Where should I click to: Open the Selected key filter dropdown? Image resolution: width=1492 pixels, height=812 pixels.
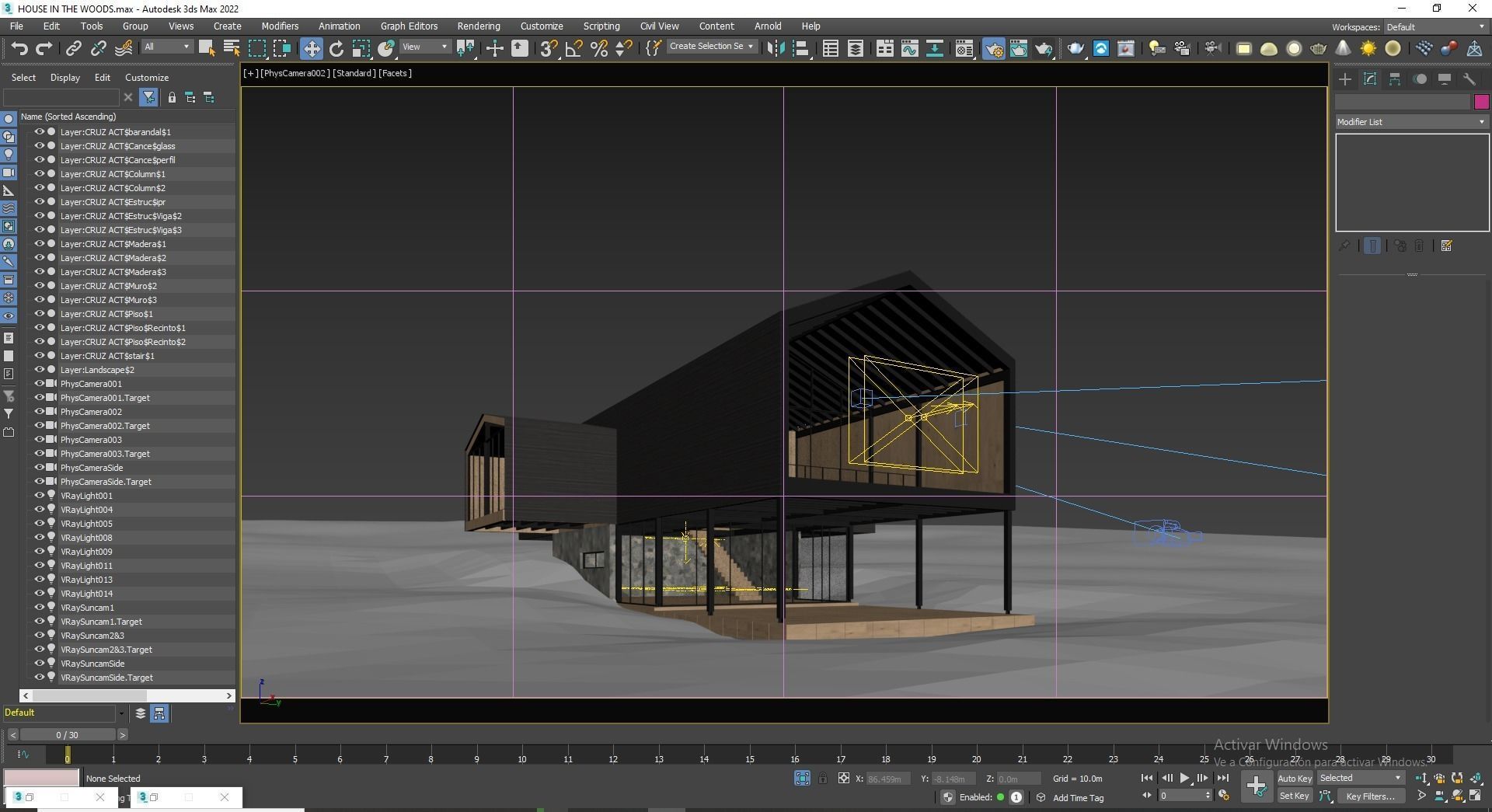pyautogui.click(x=1360, y=778)
